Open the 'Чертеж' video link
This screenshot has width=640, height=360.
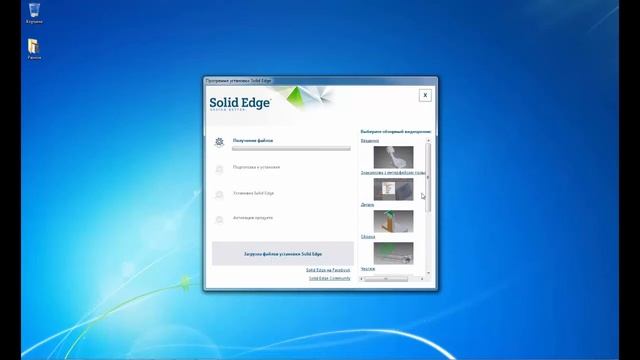point(368,269)
